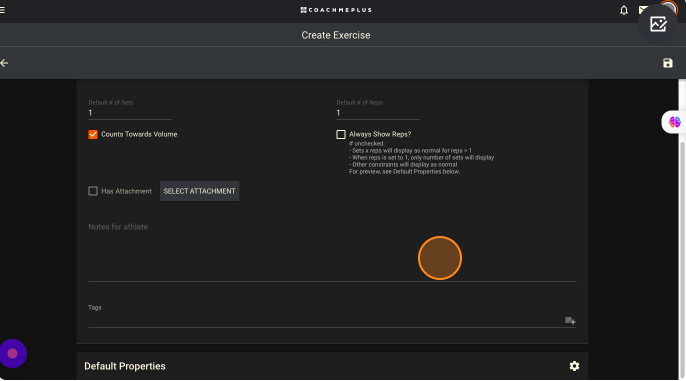
Task: Enable Always Show Reps checkbox
Action: 341,134
